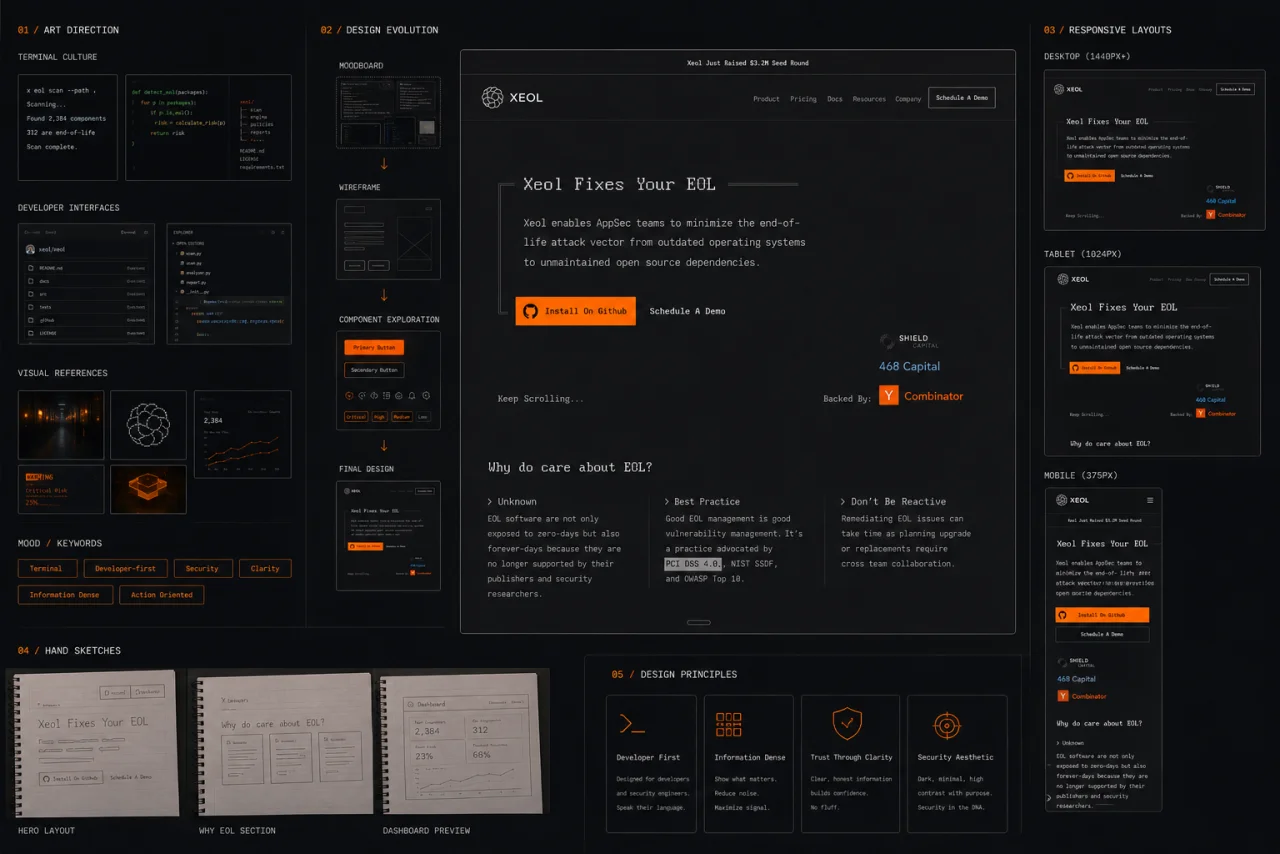Expand the Unknown section in the main mockup
Screen dimensions: 1280x854
click(x=512, y=501)
